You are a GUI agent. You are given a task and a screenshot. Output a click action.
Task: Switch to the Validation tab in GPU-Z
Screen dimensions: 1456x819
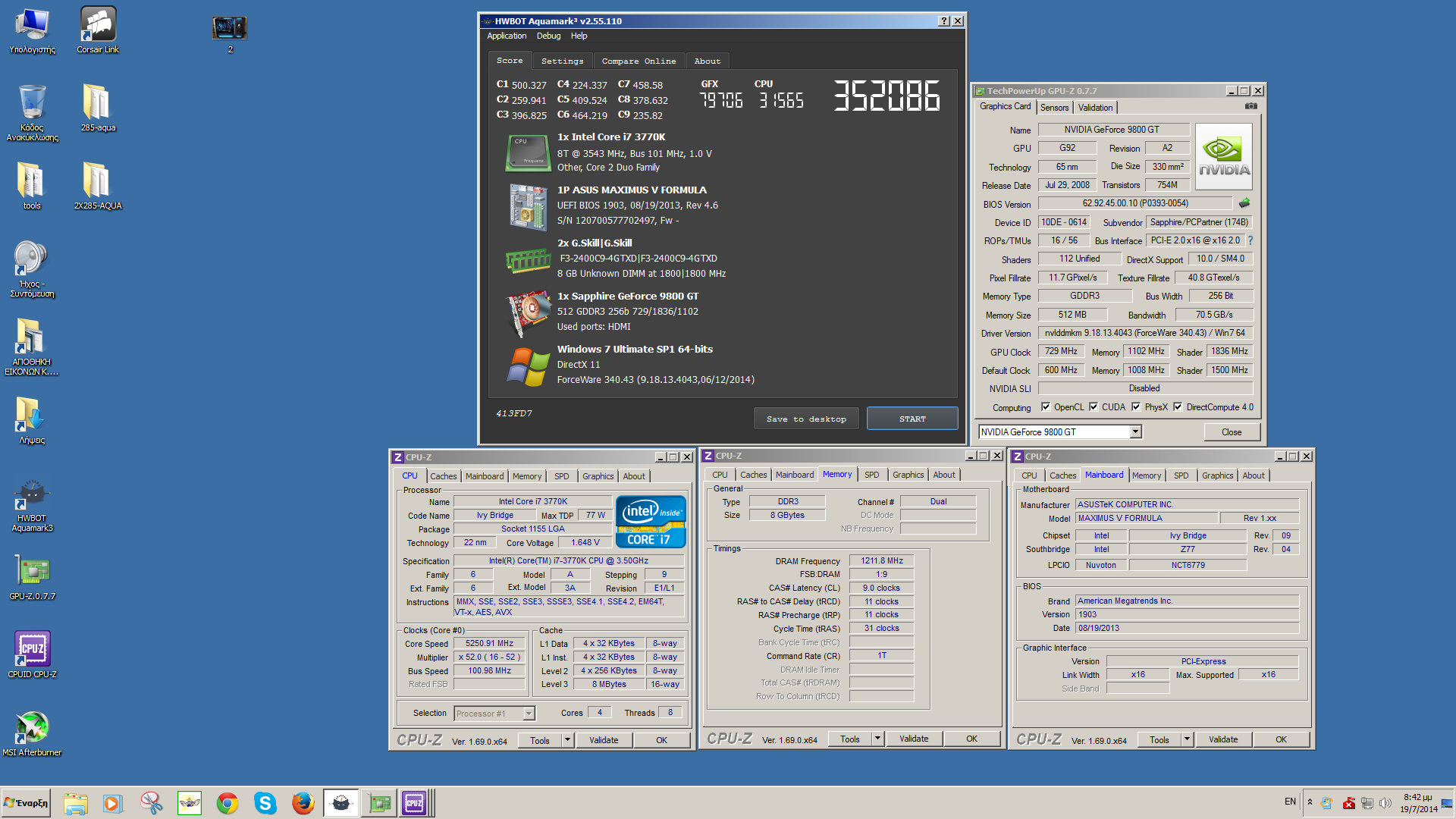(1095, 108)
